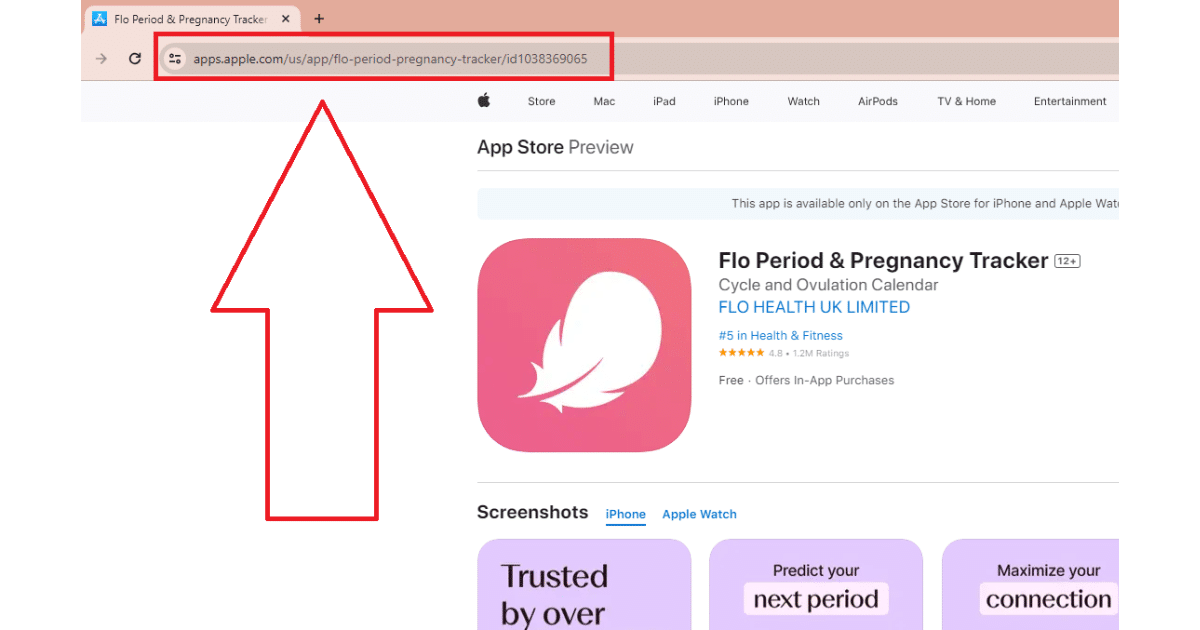1200x630 pixels.
Task: Click the App Store Preview heading
Action: (x=555, y=147)
